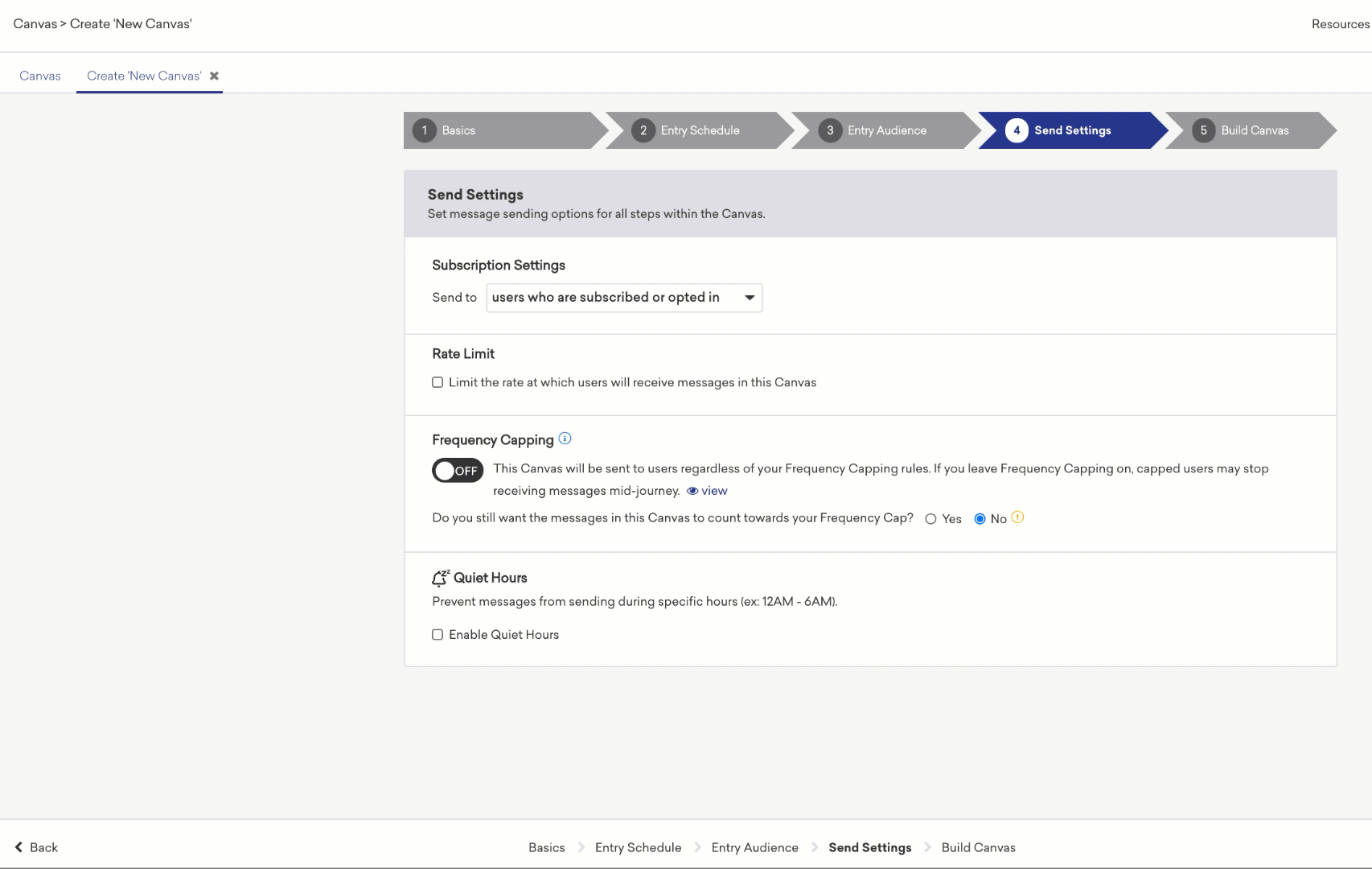The width and height of the screenshot is (1372, 869).
Task: Open the Resources menu
Action: tap(1340, 24)
